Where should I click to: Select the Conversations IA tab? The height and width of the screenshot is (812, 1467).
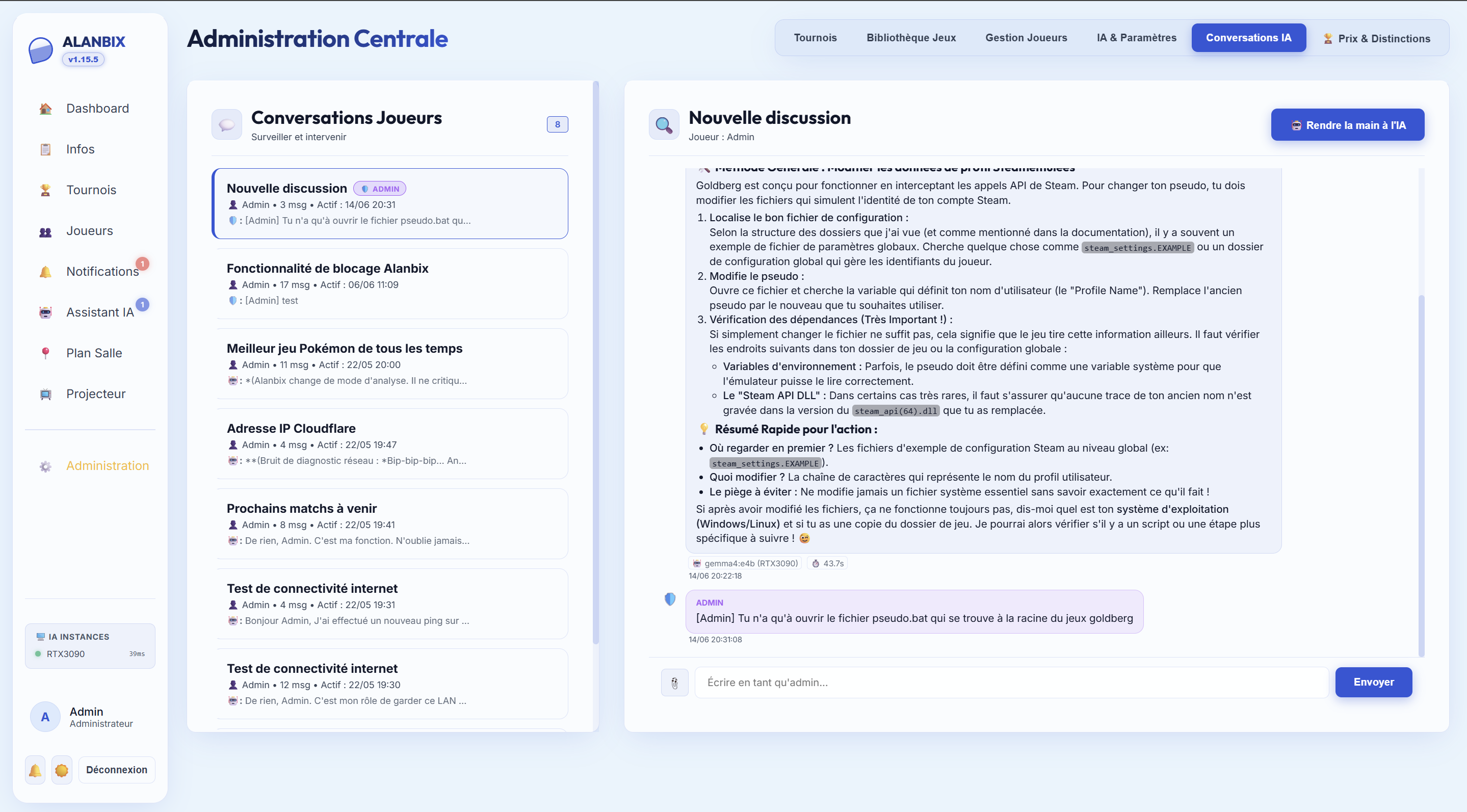click(1248, 38)
